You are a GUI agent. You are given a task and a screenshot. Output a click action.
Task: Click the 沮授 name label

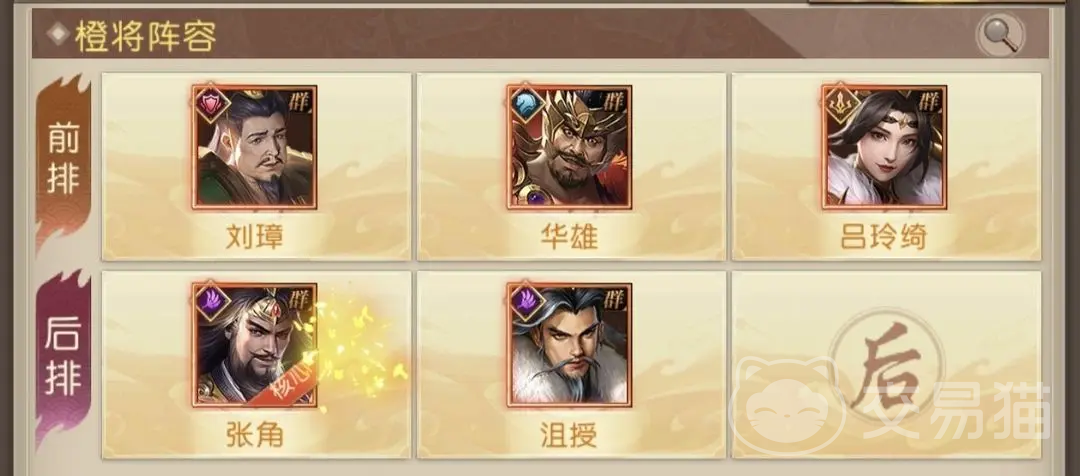pyautogui.click(x=569, y=434)
